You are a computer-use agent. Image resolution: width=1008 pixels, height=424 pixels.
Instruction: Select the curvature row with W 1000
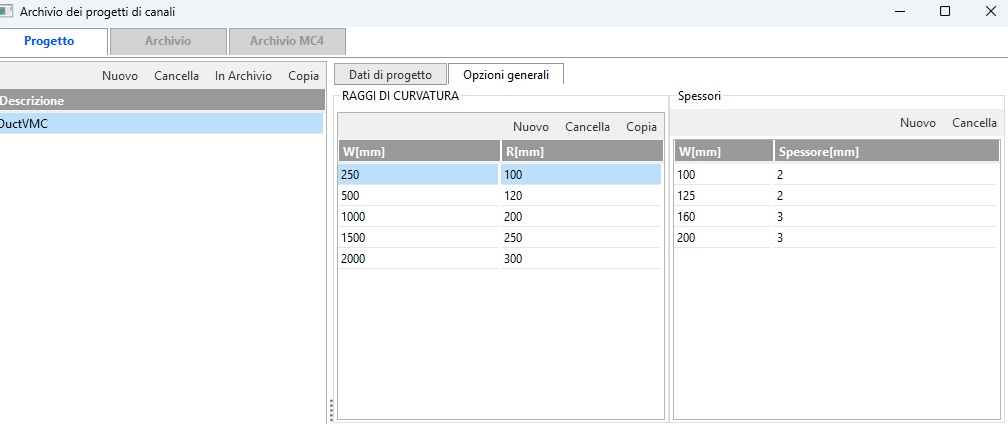[x=418, y=217]
